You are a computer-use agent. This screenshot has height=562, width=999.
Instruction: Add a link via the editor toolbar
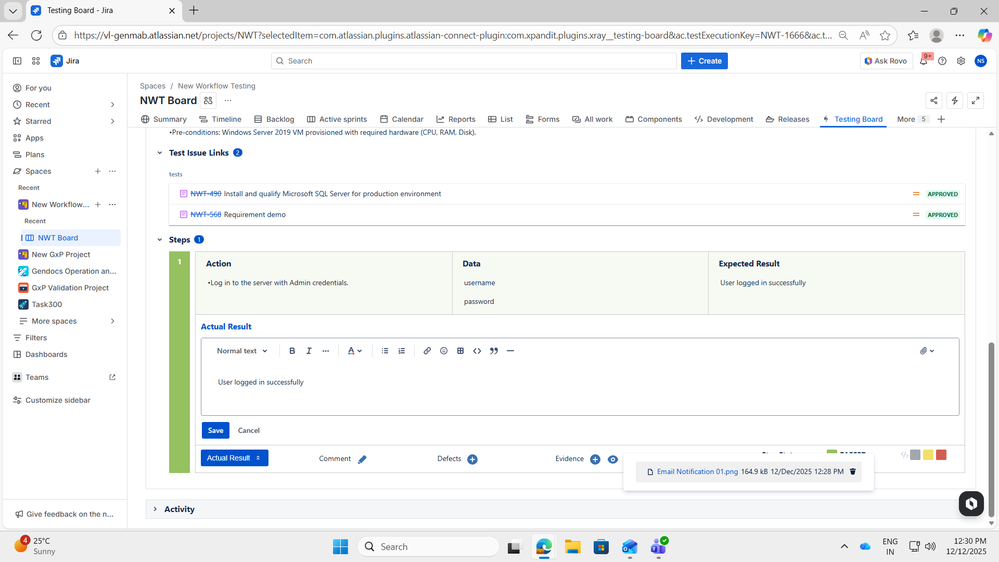tap(427, 351)
